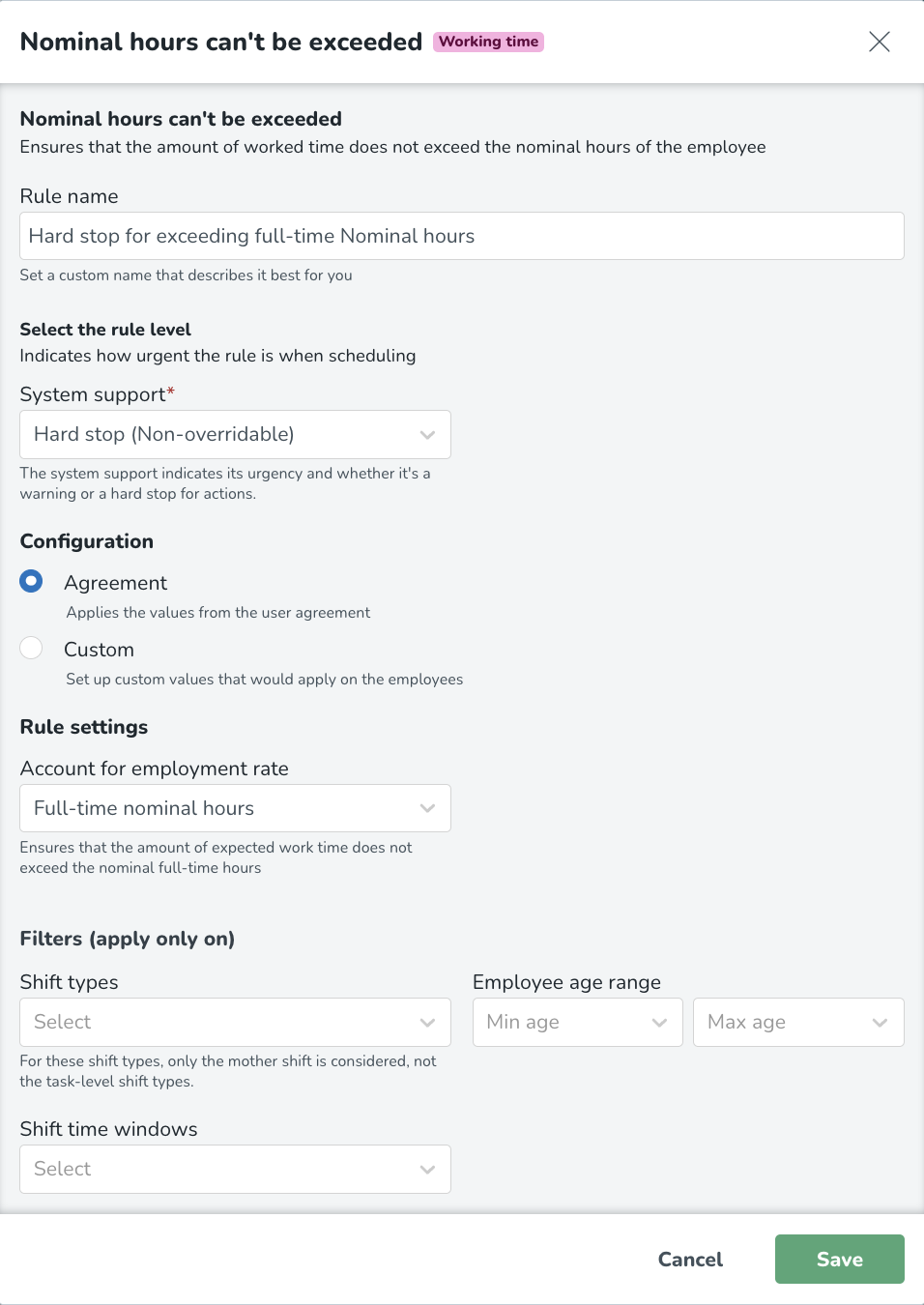Open the Shift time windows dropdown

(235, 1169)
